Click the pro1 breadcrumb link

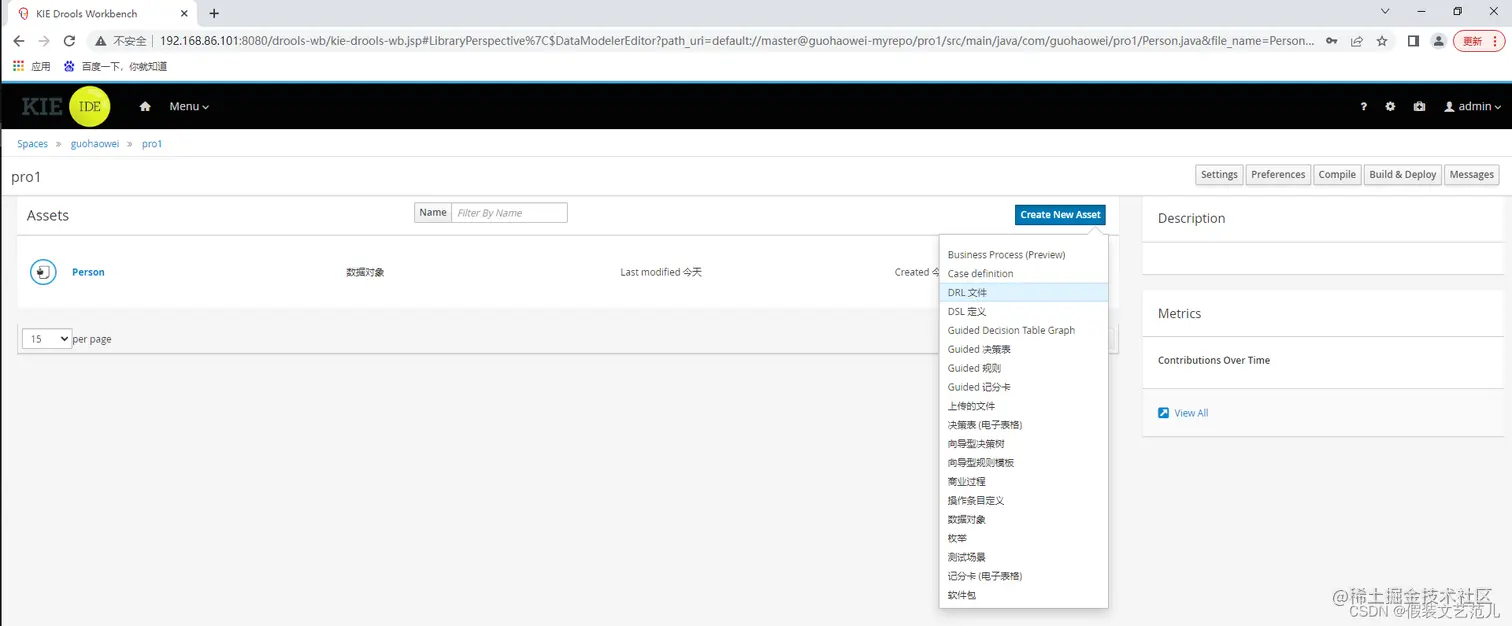tap(152, 144)
